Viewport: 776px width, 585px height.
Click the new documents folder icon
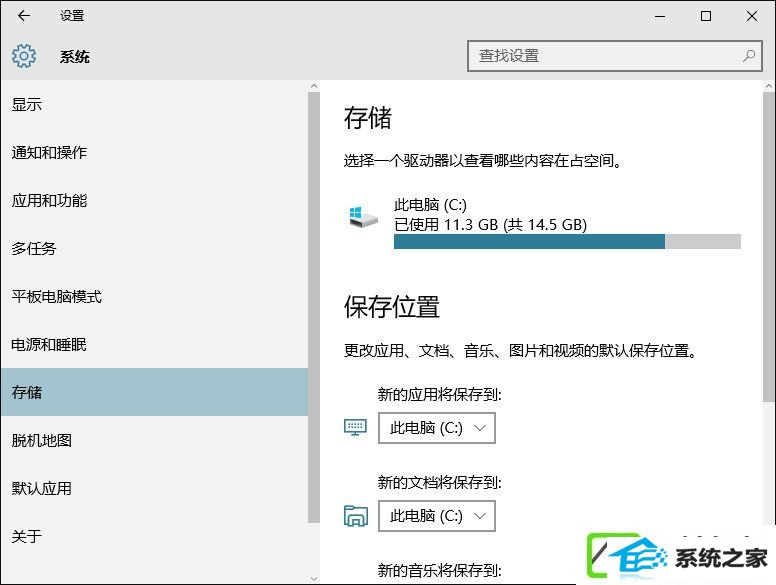(x=355, y=516)
